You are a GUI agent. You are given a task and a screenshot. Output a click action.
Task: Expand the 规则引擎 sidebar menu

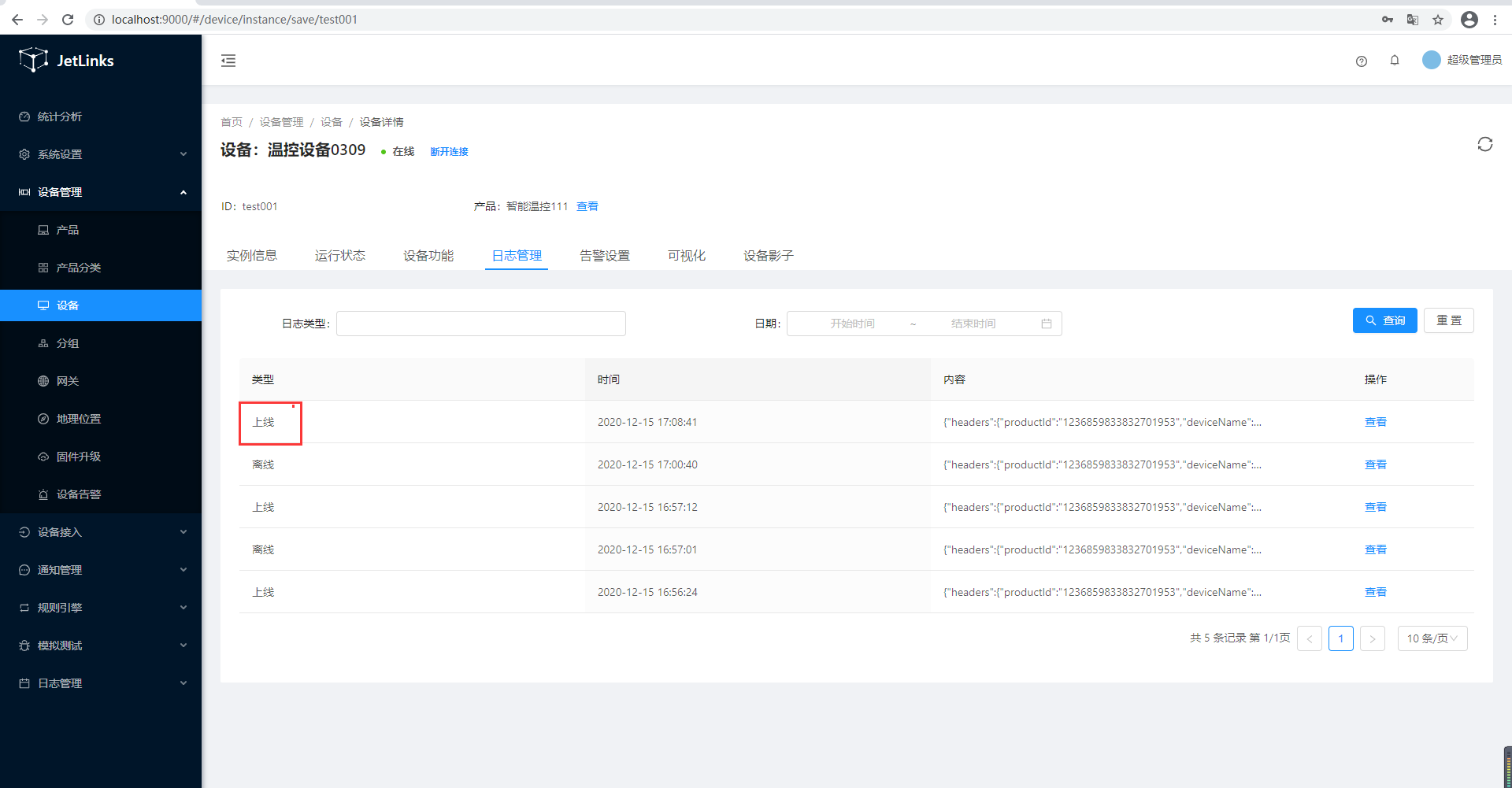(x=101, y=608)
